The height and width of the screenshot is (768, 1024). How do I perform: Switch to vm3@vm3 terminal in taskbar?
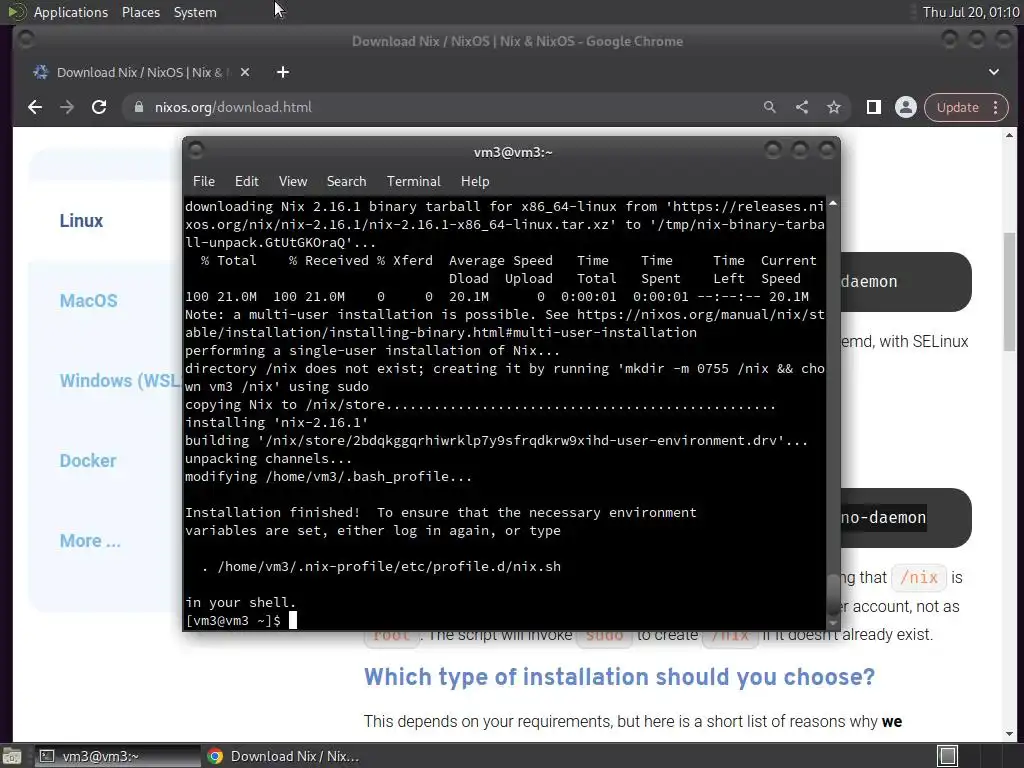[118, 756]
